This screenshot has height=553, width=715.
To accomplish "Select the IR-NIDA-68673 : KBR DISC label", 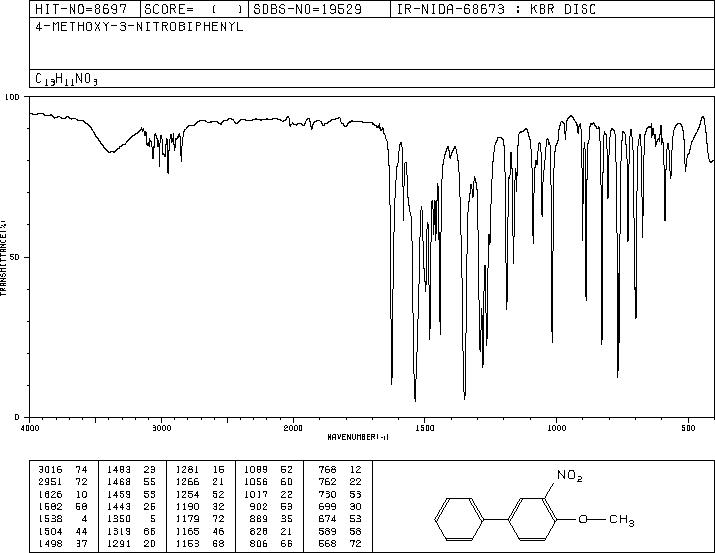I will [496, 9].
